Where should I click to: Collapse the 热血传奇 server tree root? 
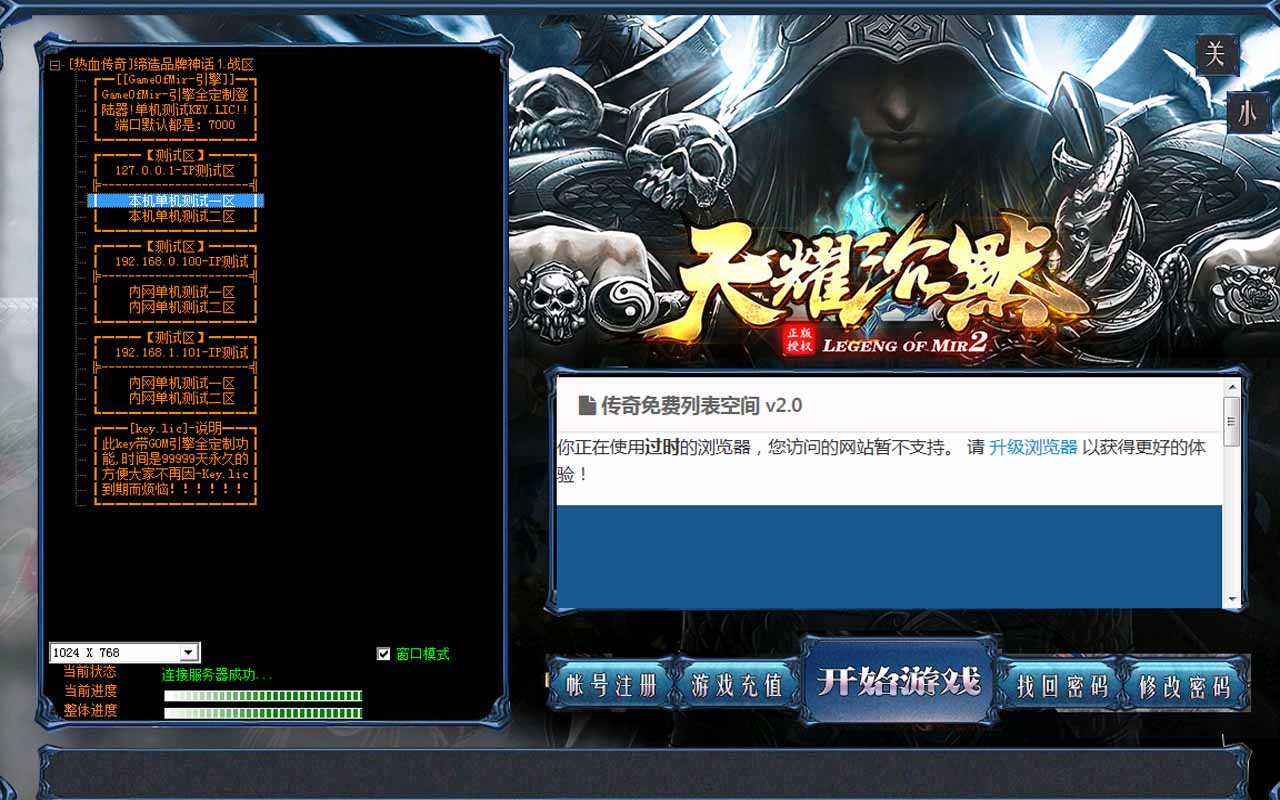(55, 65)
